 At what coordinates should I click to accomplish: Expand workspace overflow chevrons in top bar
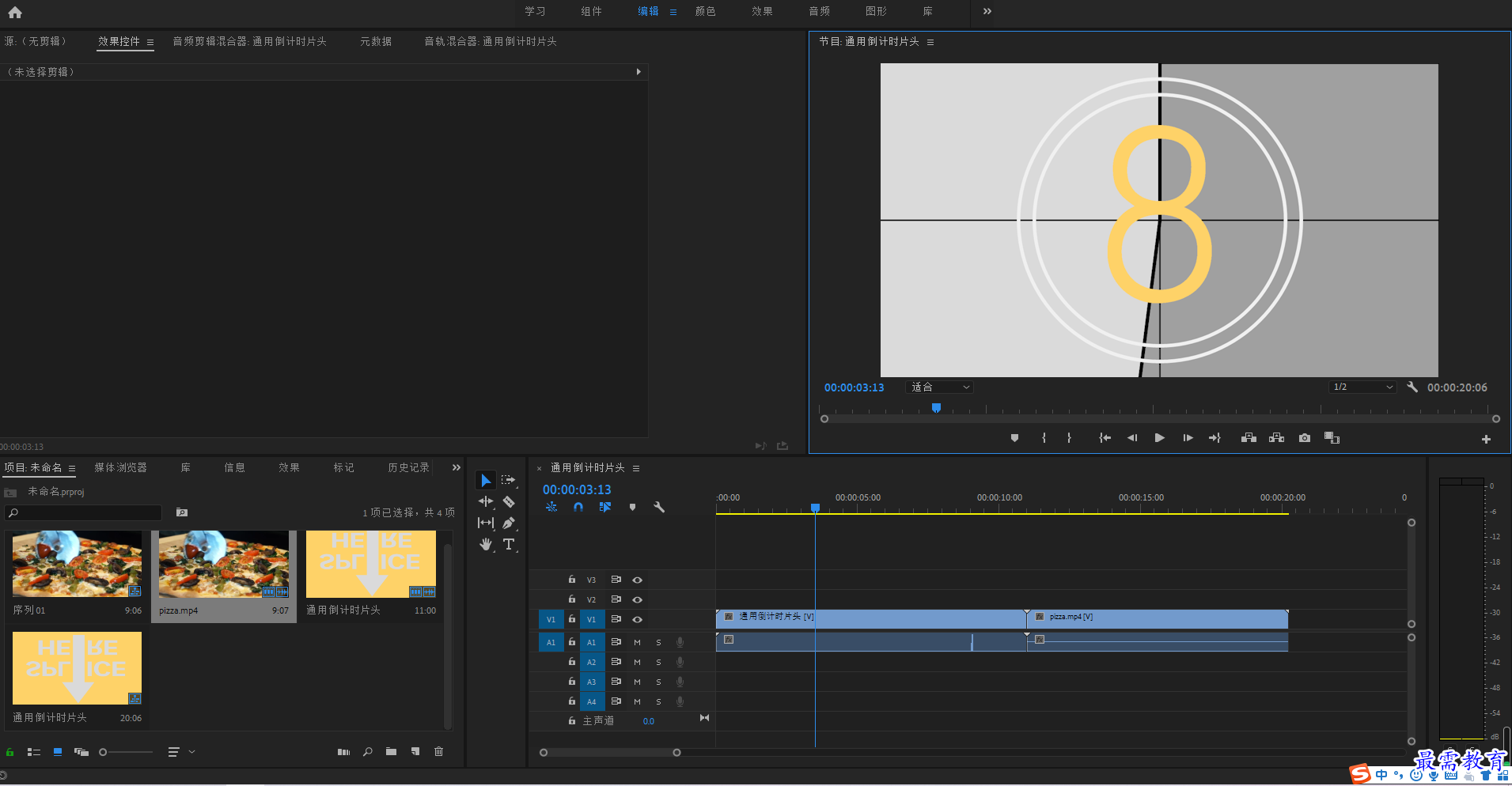pos(987,11)
